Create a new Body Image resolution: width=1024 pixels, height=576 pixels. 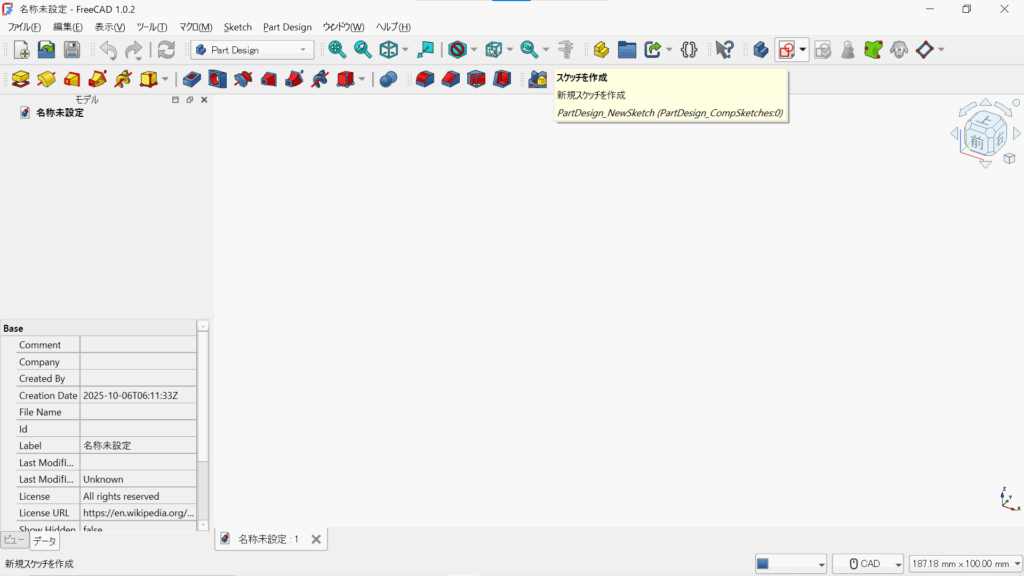pos(760,49)
